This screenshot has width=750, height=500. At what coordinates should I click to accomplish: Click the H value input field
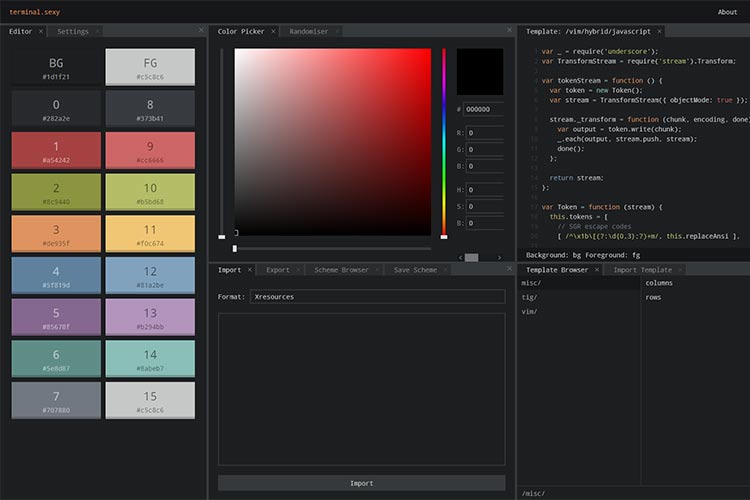[x=485, y=189]
